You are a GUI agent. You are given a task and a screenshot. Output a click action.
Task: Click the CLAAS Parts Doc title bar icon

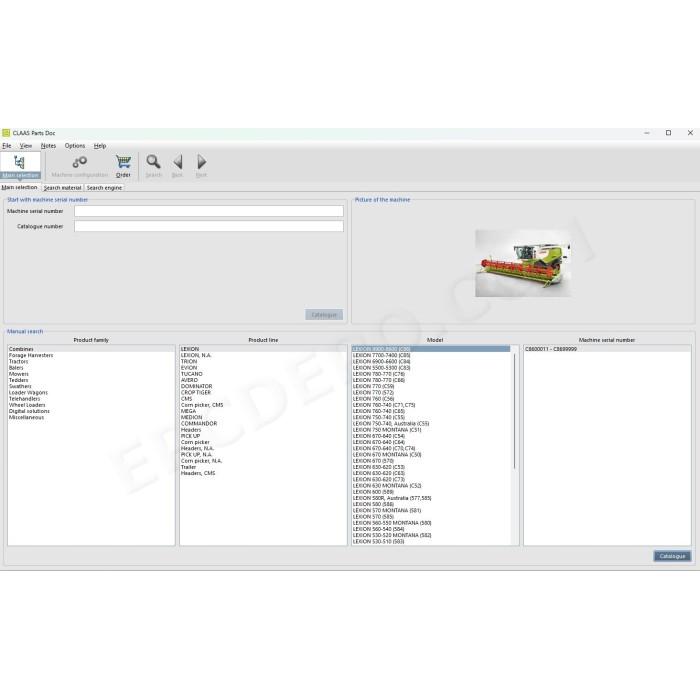pyautogui.click(x=6, y=133)
